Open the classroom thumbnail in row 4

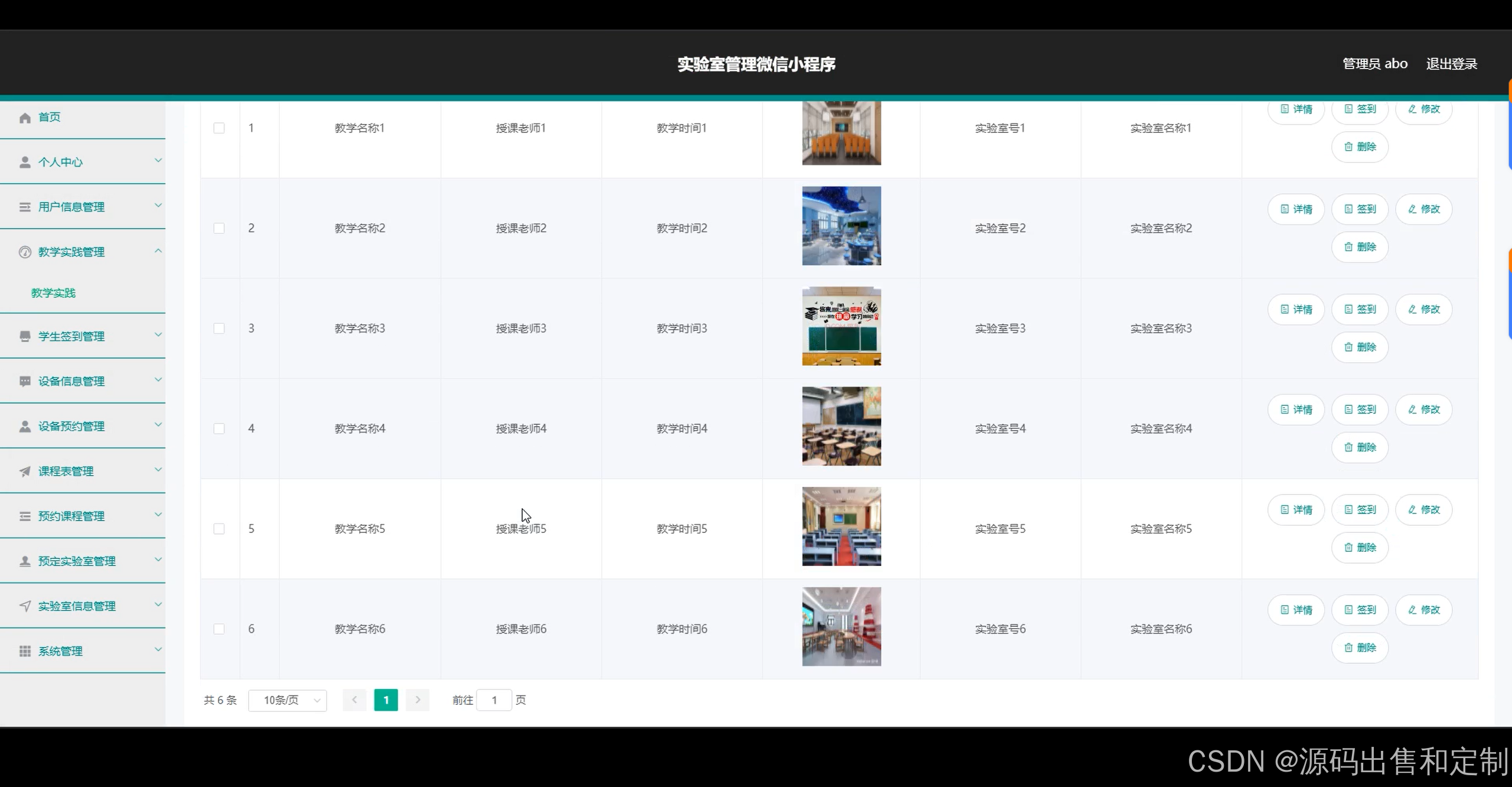point(841,426)
